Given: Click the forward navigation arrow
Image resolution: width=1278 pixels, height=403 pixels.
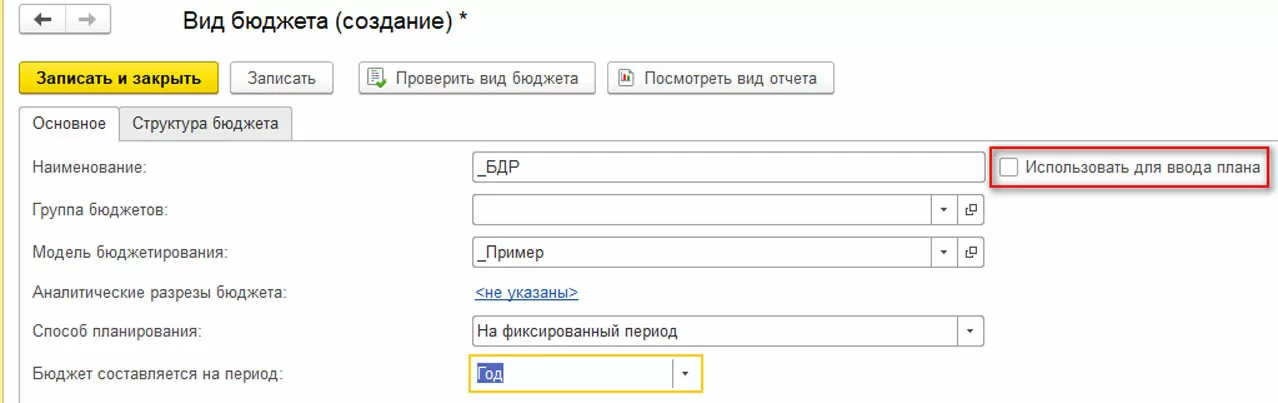Looking at the screenshot, I should tap(87, 21).
